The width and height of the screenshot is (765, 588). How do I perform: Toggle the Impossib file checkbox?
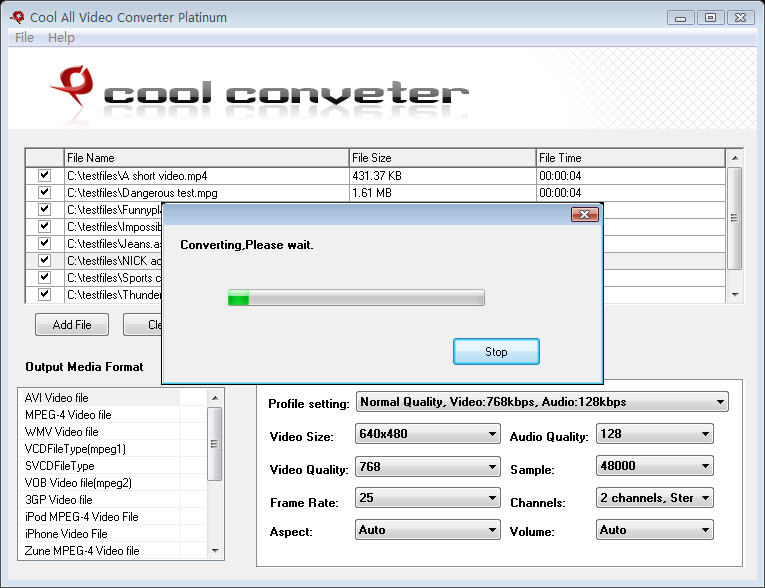(44, 226)
